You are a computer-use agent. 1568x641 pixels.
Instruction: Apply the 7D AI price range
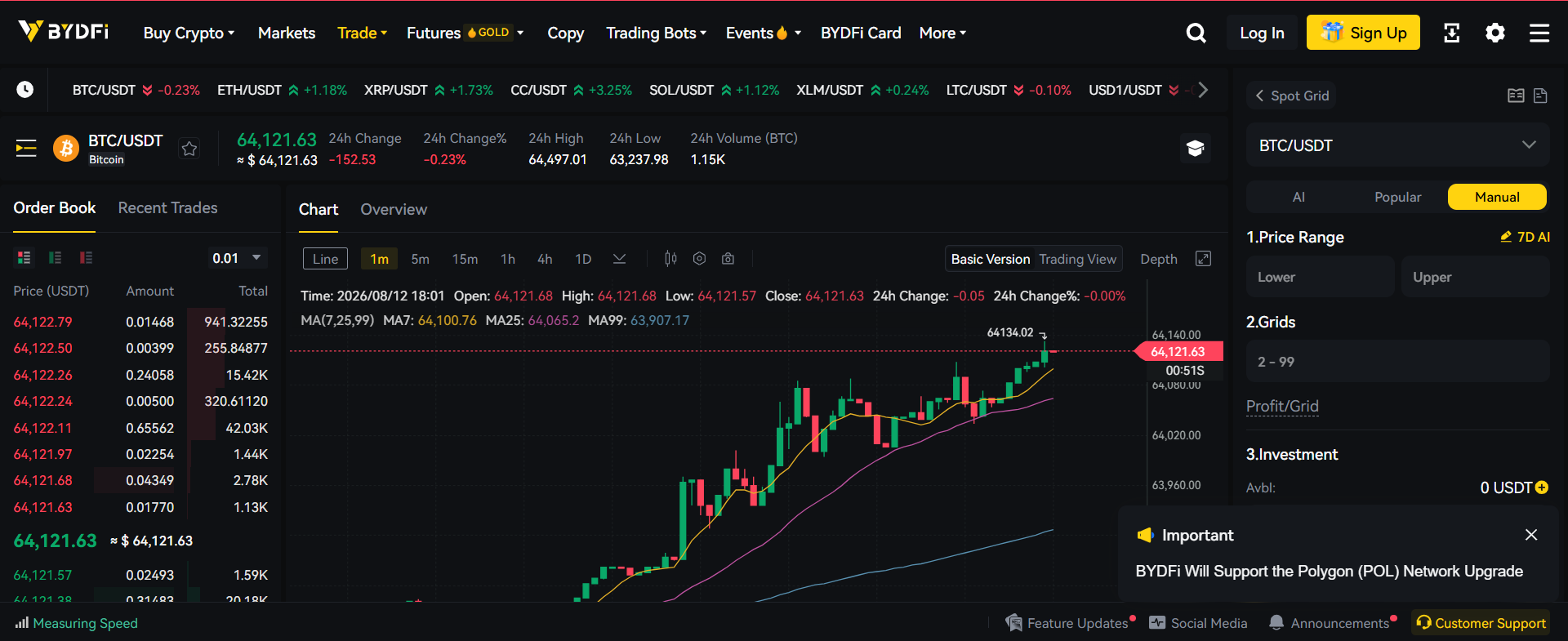tap(1525, 237)
